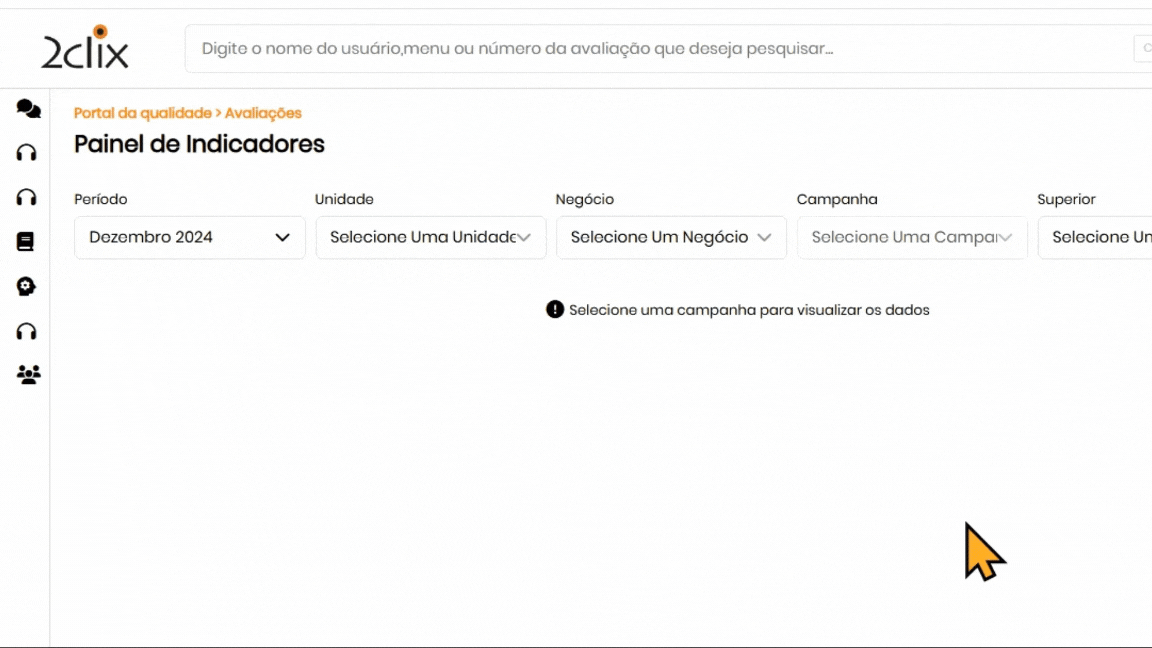Click the button at right end of search bar
Image resolution: width=1152 pixels, height=648 pixels.
point(1143,49)
